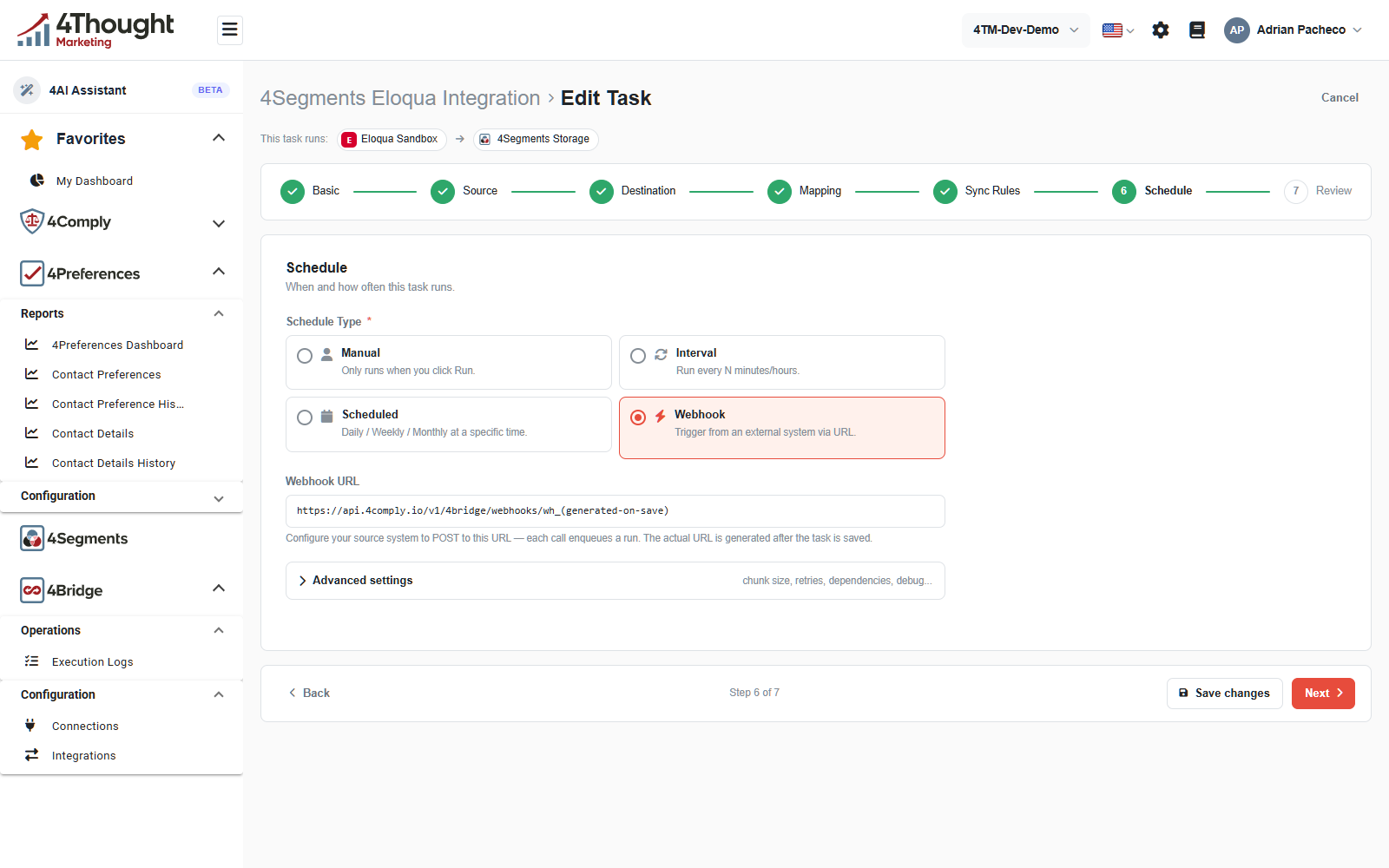The height and width of the screenshot is (868, 1389).
Task: Collapse the Reports group chevron
Action: click(x=219, y=313)
